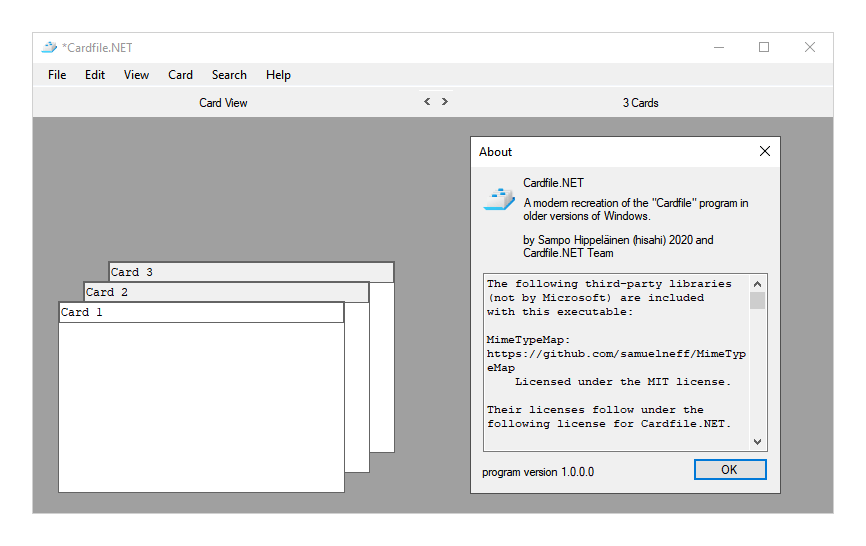This screenshot has width=866, height=546.
Task: Click the MimeTypeMap GitHub URL text
Action: tap(616, 361)
